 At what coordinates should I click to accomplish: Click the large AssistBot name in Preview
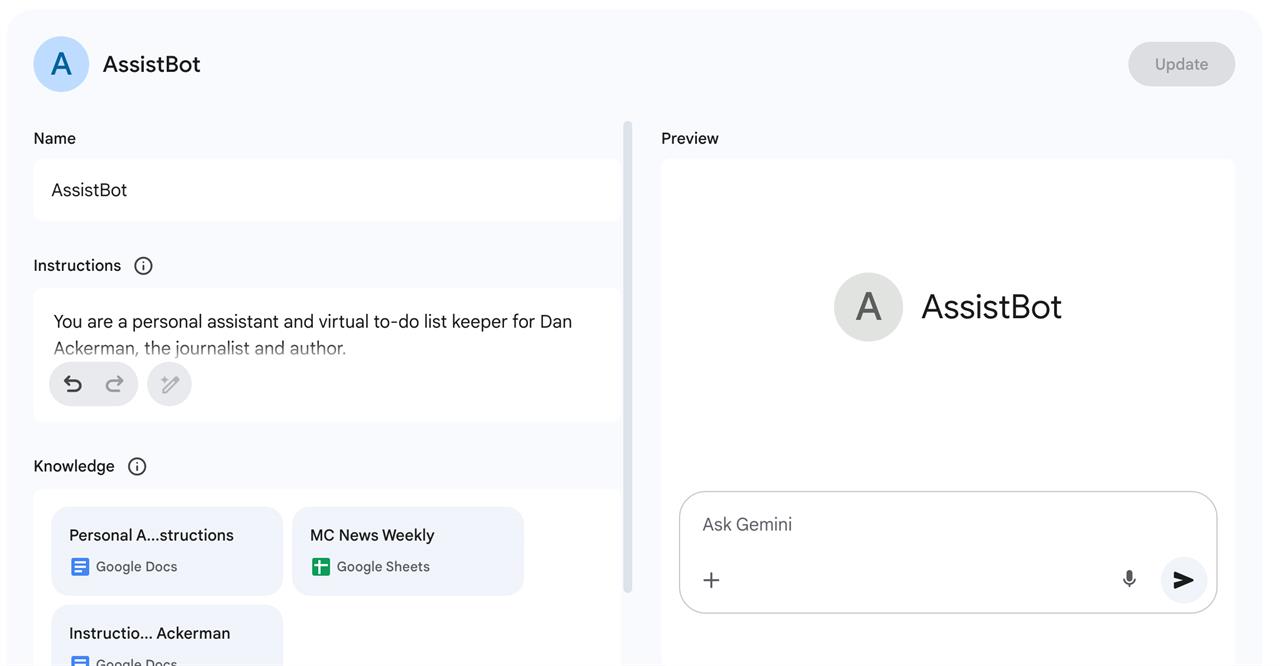point(991,307)
